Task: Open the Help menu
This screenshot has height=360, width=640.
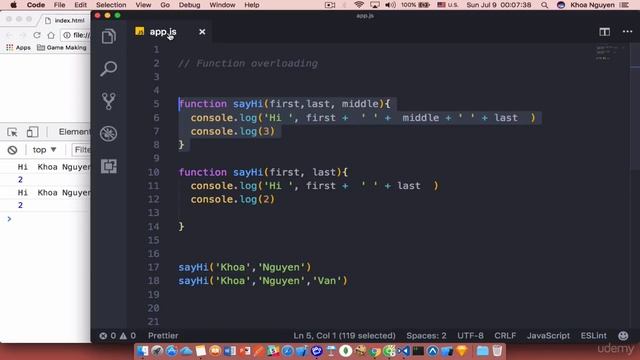Action: click(252, 5)
